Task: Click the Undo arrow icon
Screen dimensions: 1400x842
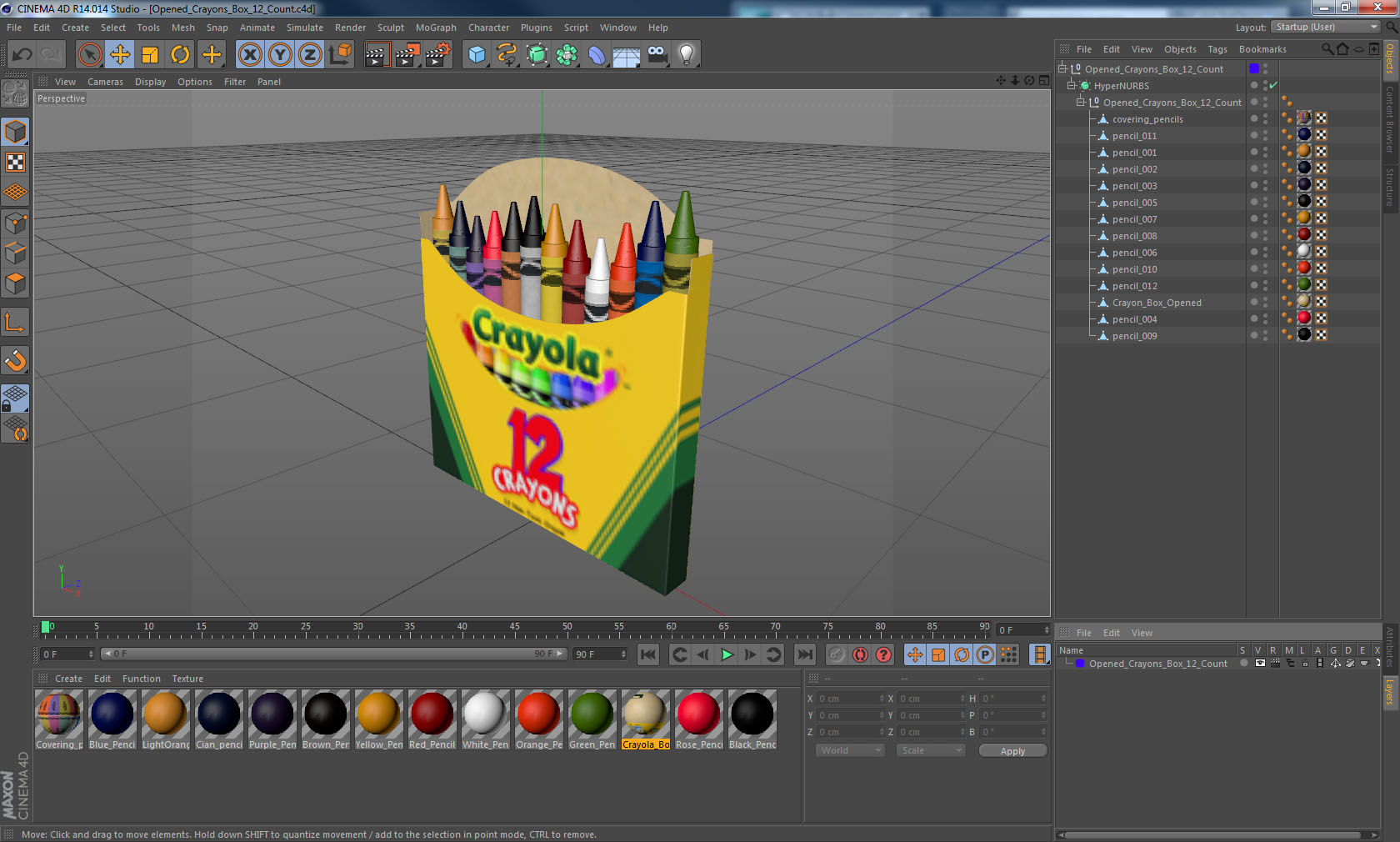Action: [22, 55]
